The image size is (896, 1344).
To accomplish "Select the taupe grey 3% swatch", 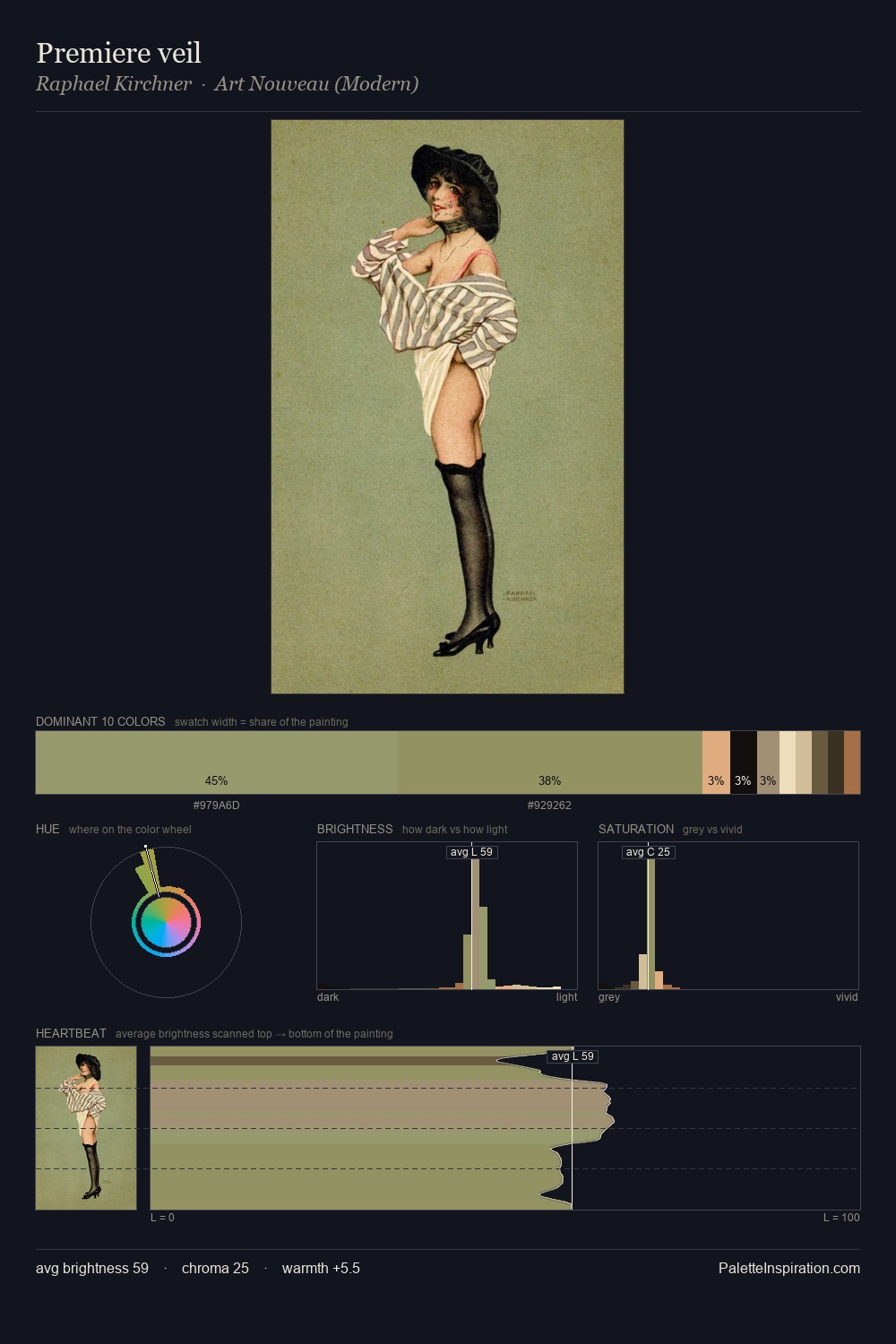I will tap(768, 762).
